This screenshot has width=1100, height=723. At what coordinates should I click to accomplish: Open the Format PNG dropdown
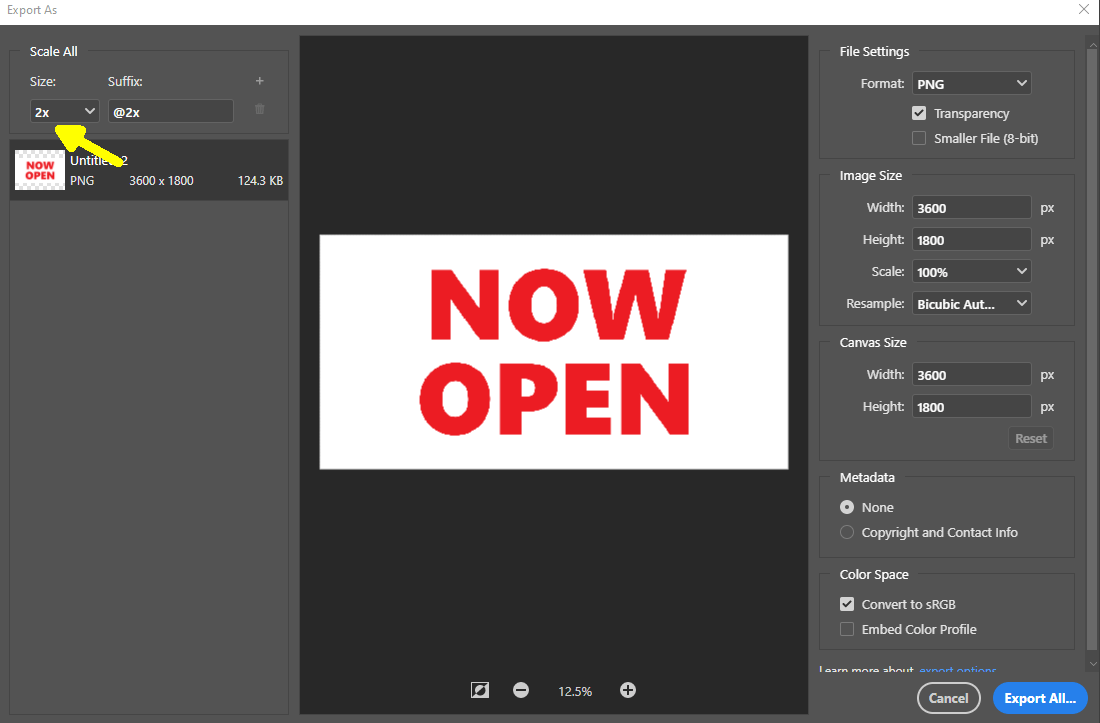point(971,83)
